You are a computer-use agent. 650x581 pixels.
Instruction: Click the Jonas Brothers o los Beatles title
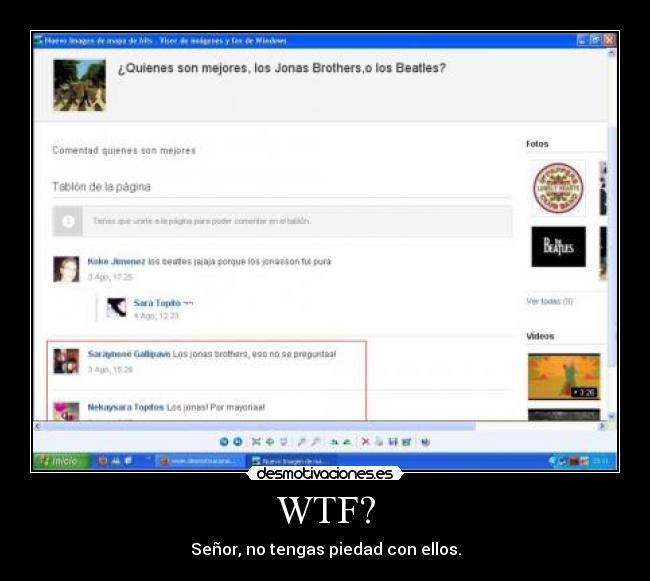[x=281, y=68]
